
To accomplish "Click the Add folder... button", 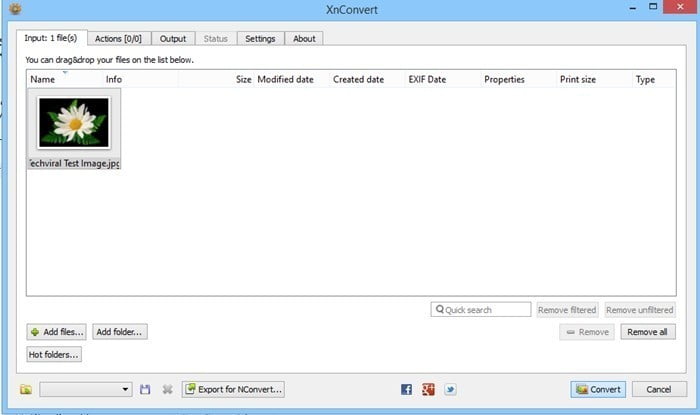I will pyautogui.click(x=119, y=331).
